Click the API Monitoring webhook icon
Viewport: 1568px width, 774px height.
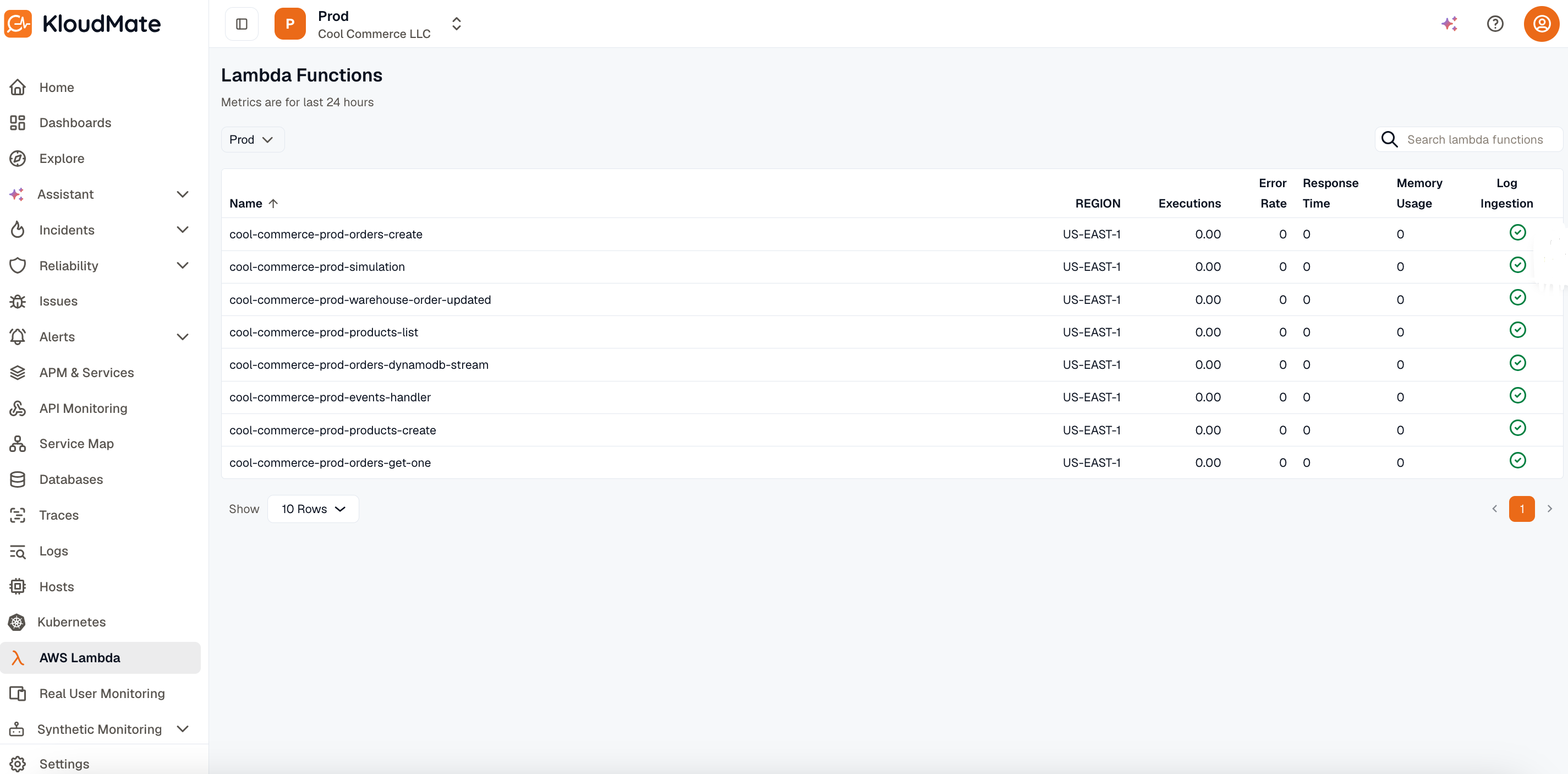18,408
